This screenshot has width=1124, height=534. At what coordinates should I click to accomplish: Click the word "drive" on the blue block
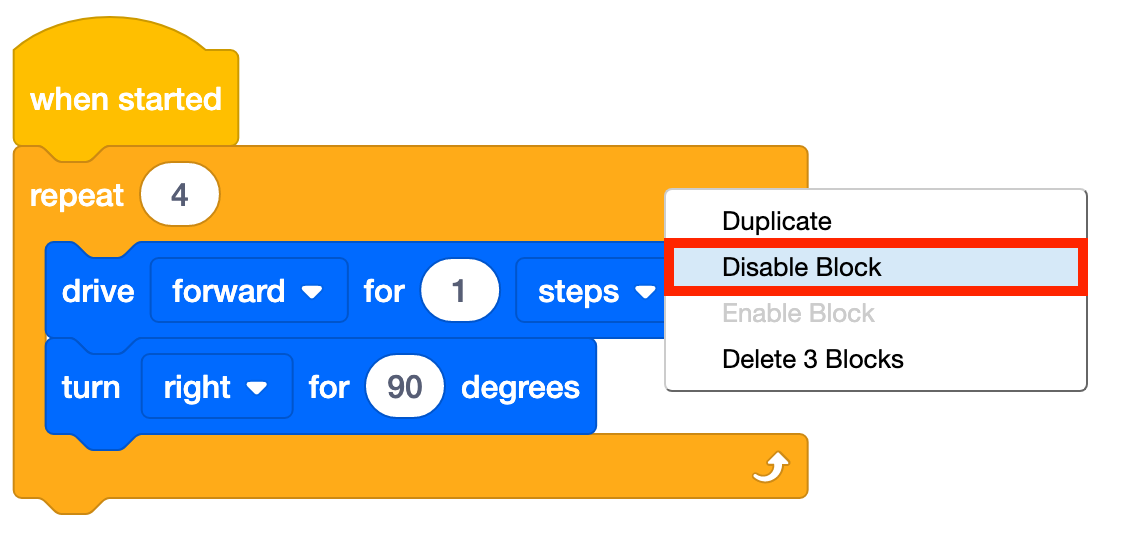coord(98,292)
